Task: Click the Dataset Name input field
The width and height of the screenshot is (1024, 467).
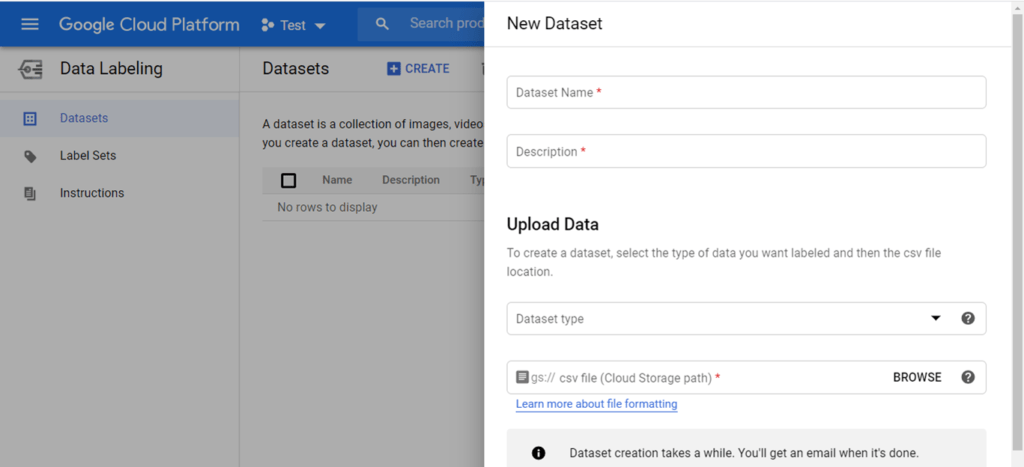Action: coord(746,92)
